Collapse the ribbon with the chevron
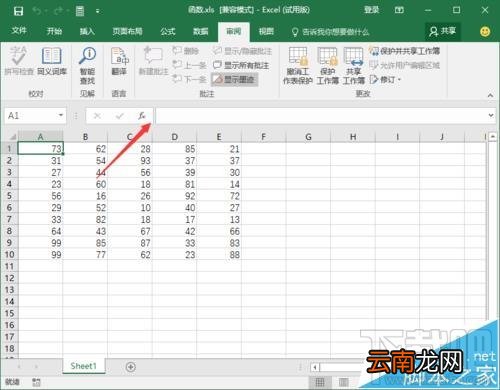 click(490, 95)
